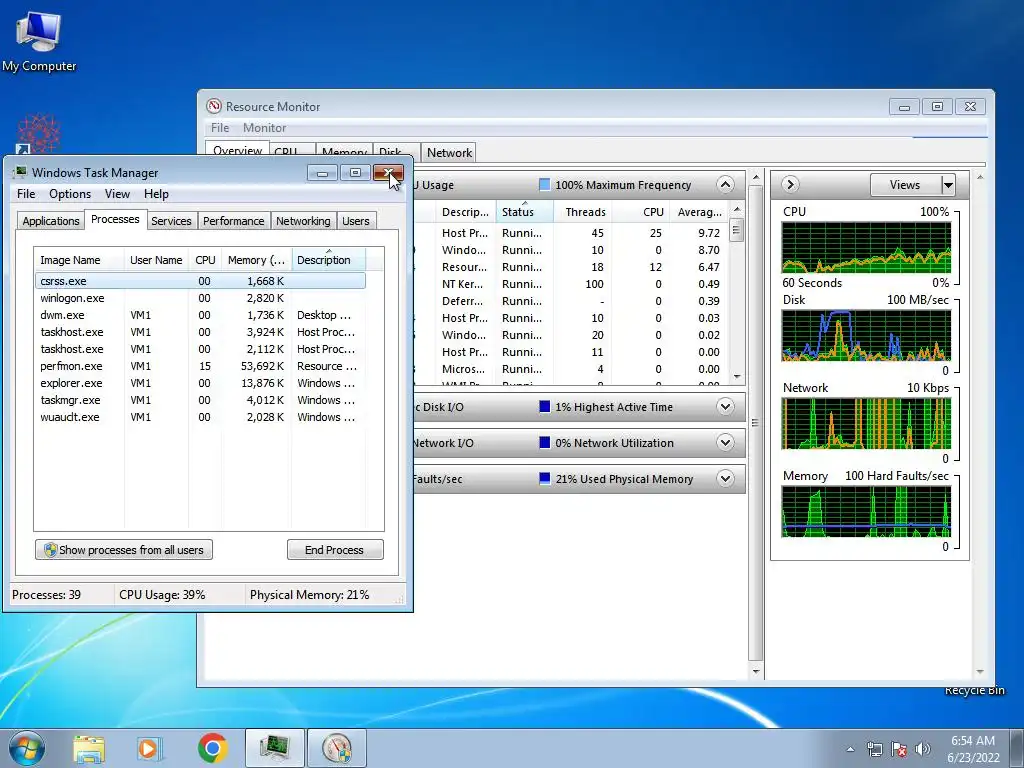Screen dimensions: 1024x768
Task: Switch to the Task Manager taskbar button
Action: pos(274,748)
